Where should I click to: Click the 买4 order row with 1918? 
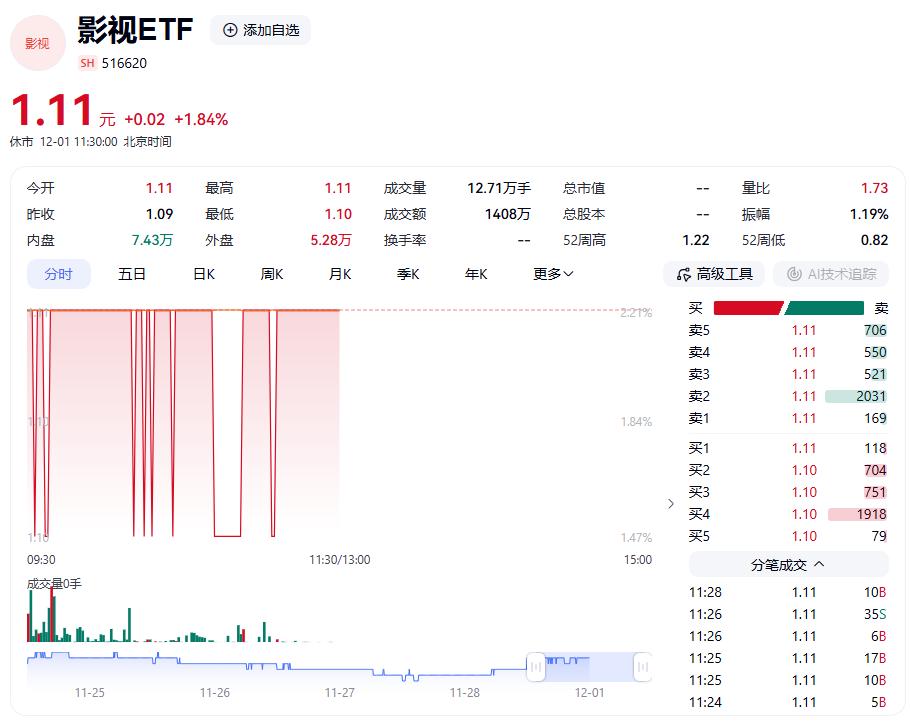pyautogui.click(x=788, y=514)
